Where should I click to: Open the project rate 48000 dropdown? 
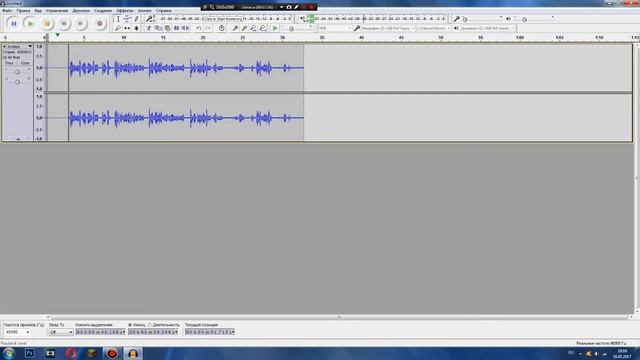pyautogui.click(x=17, y=332)
